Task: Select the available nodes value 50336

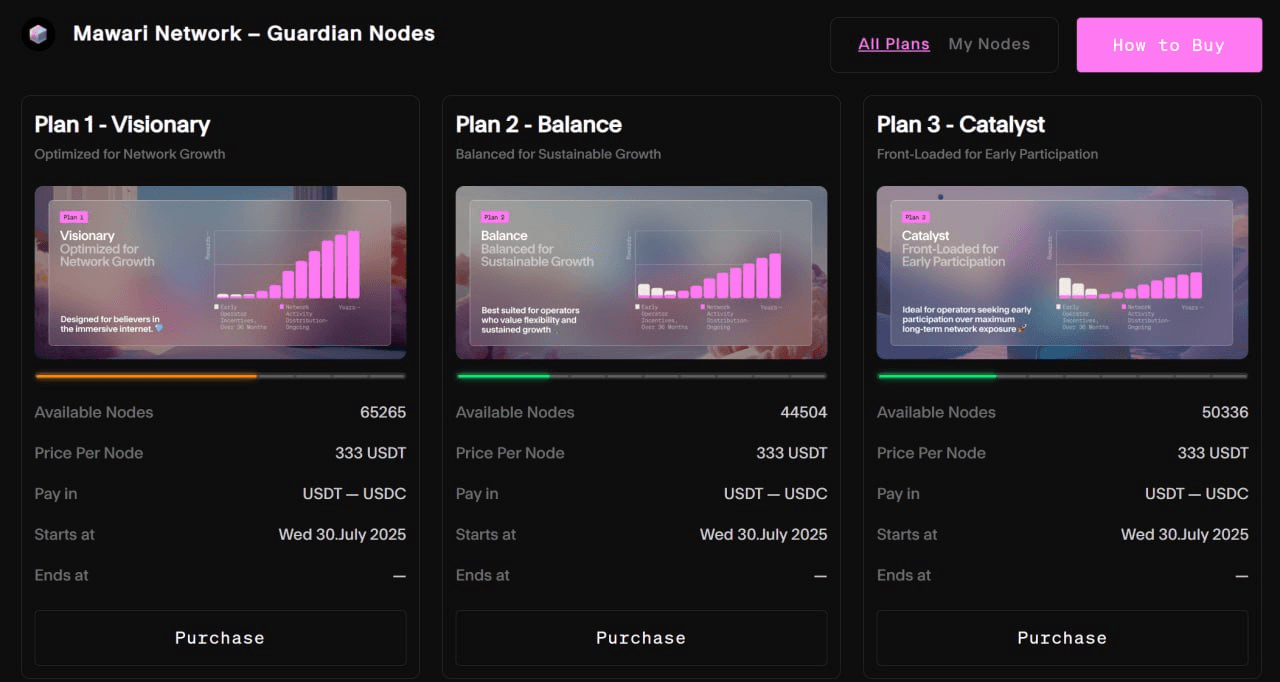Action: (1225, 412)
